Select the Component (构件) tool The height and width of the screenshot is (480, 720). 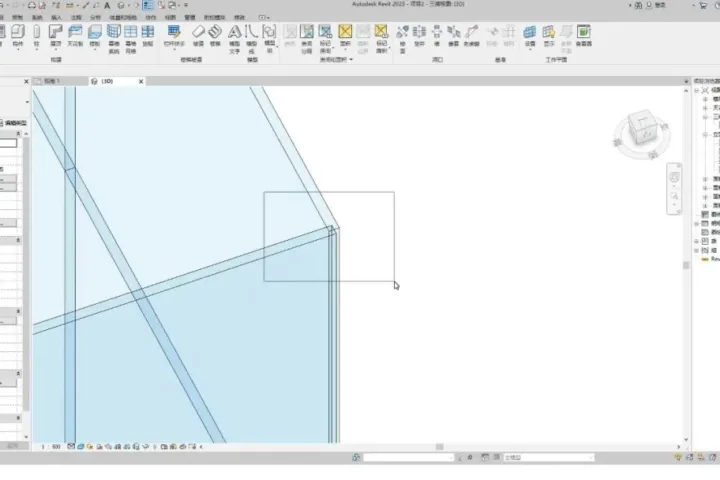(17, 36)
